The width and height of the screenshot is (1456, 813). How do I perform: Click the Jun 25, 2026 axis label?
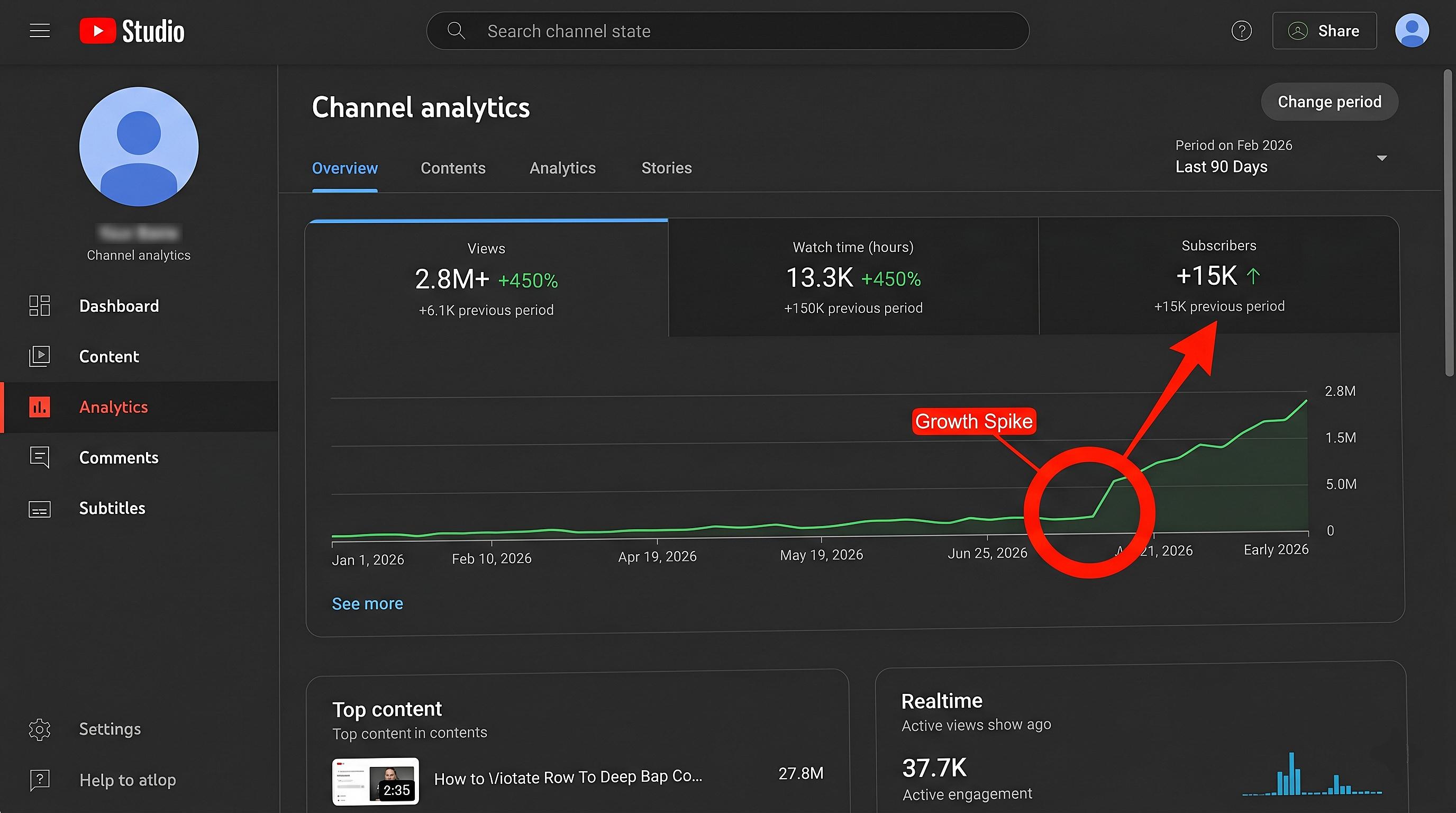click(987, 553)
